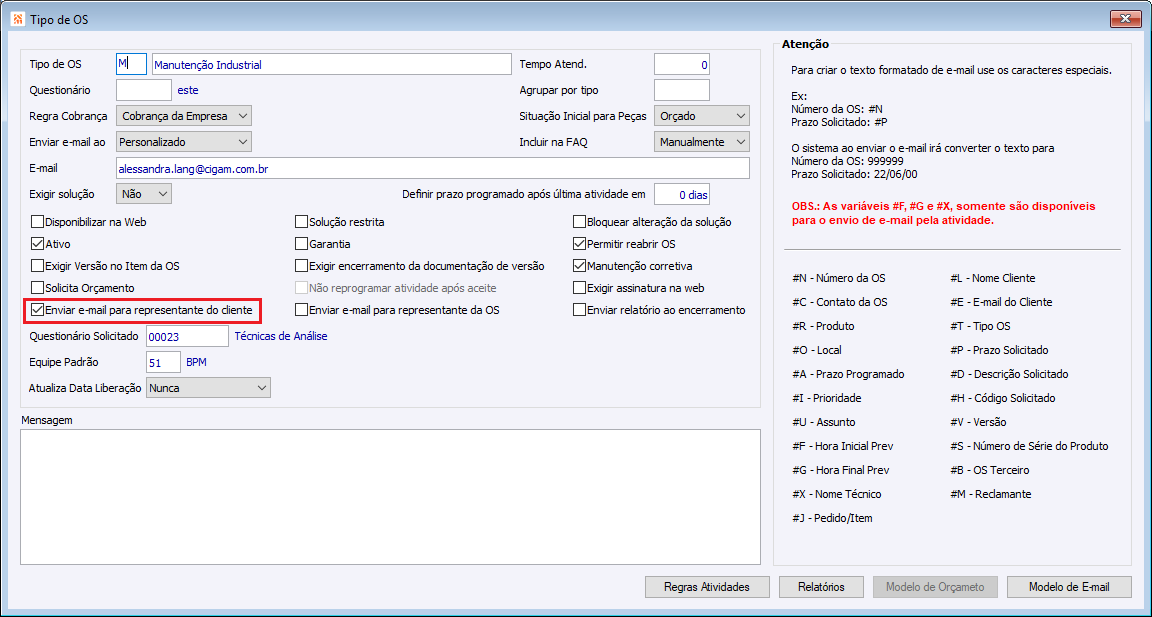Untick Enviar e-mail para representante do cliente
1152x617 pixels.
[38, 310]
